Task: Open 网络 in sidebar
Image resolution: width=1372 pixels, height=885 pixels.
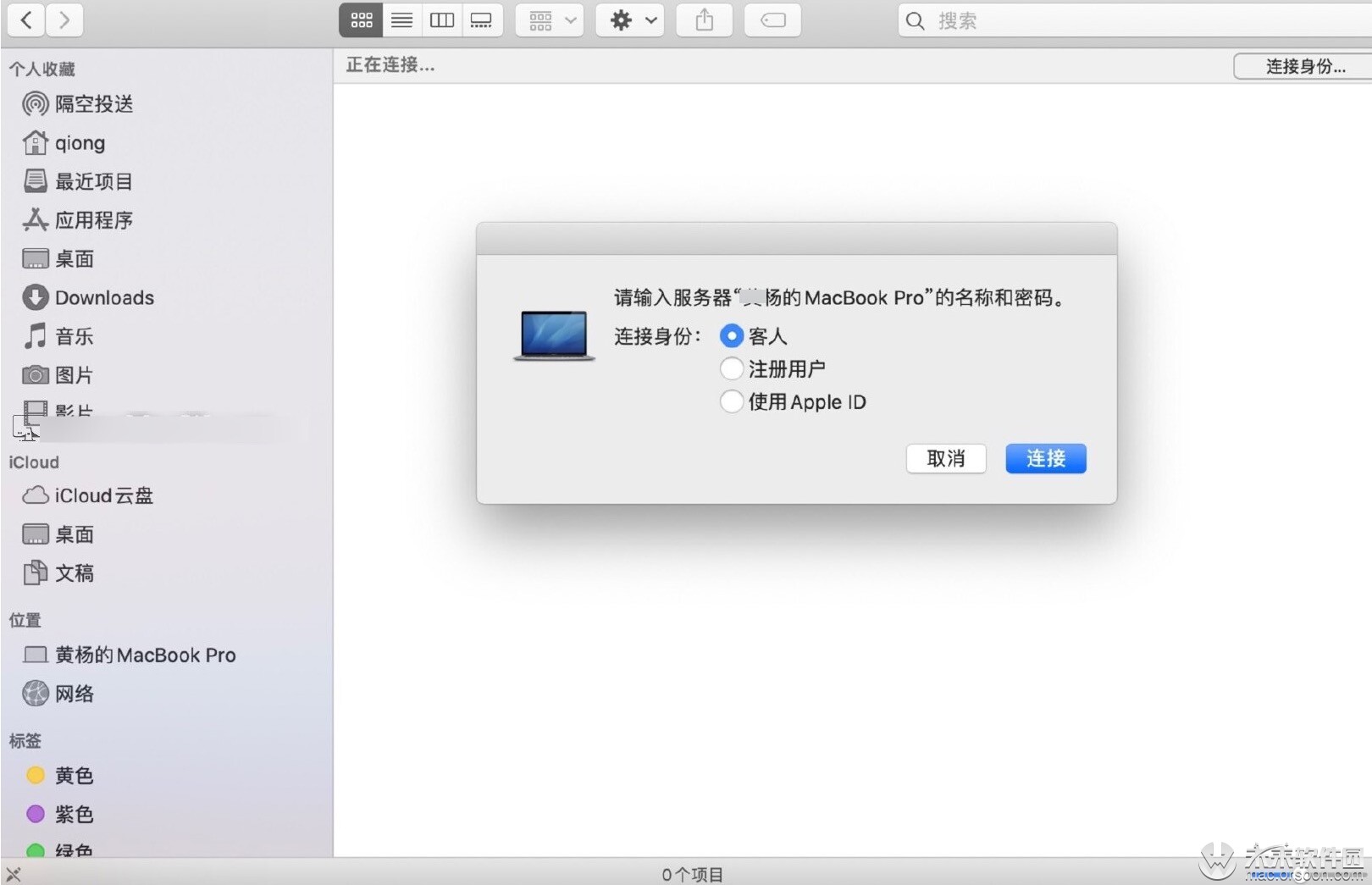Action: click(58, 694)
